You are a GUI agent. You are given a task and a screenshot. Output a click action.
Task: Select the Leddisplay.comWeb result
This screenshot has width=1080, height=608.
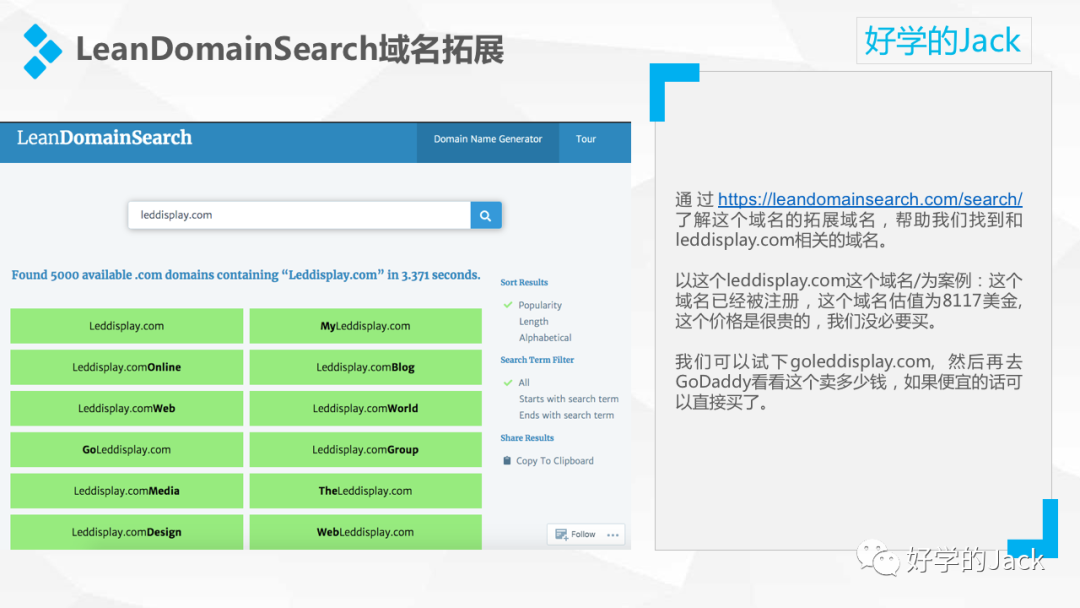(127, 408)
